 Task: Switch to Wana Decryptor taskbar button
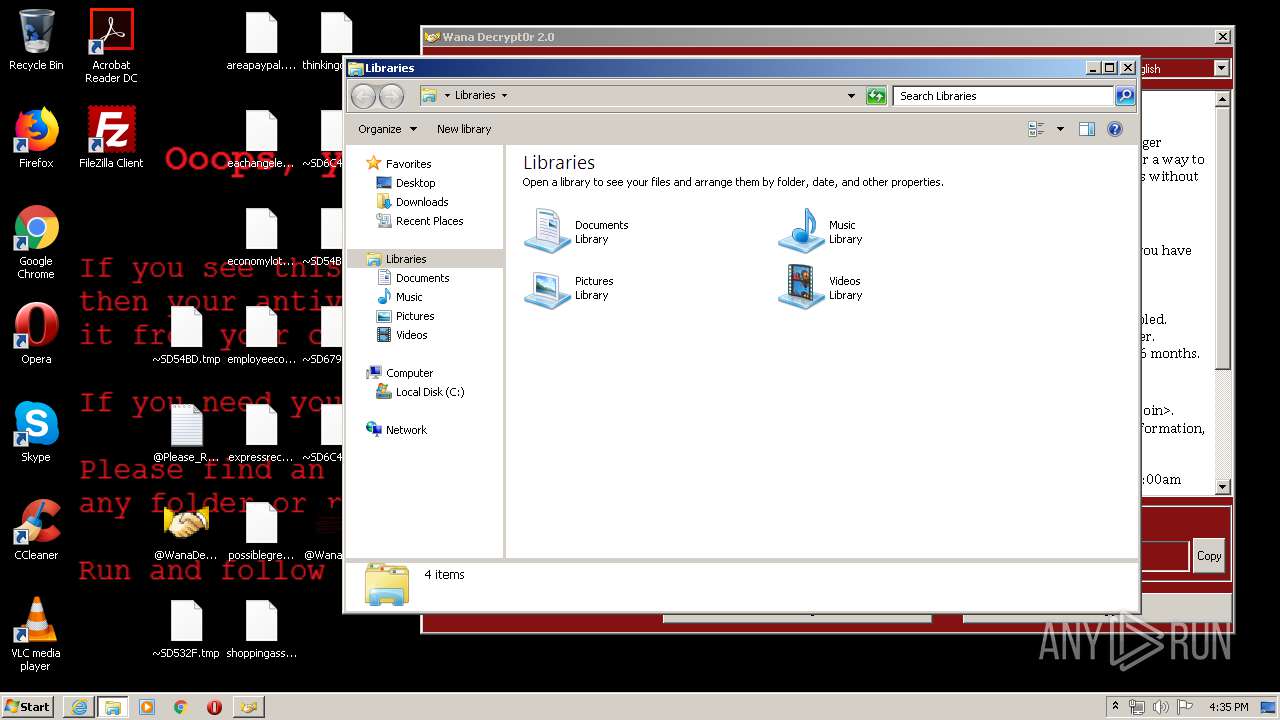pyautogui.click(x=248, y=707)
